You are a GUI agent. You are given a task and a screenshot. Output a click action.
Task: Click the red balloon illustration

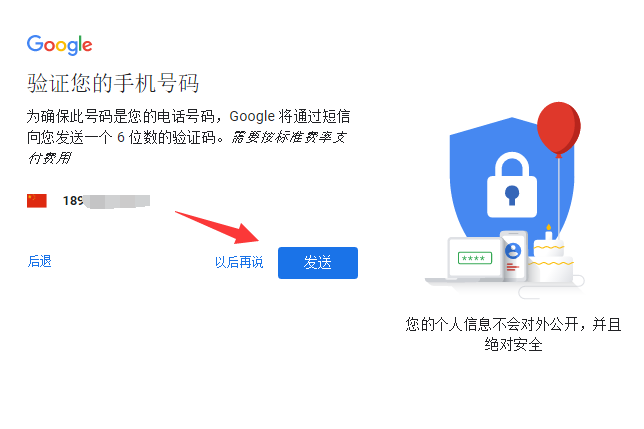pos(559,128)
